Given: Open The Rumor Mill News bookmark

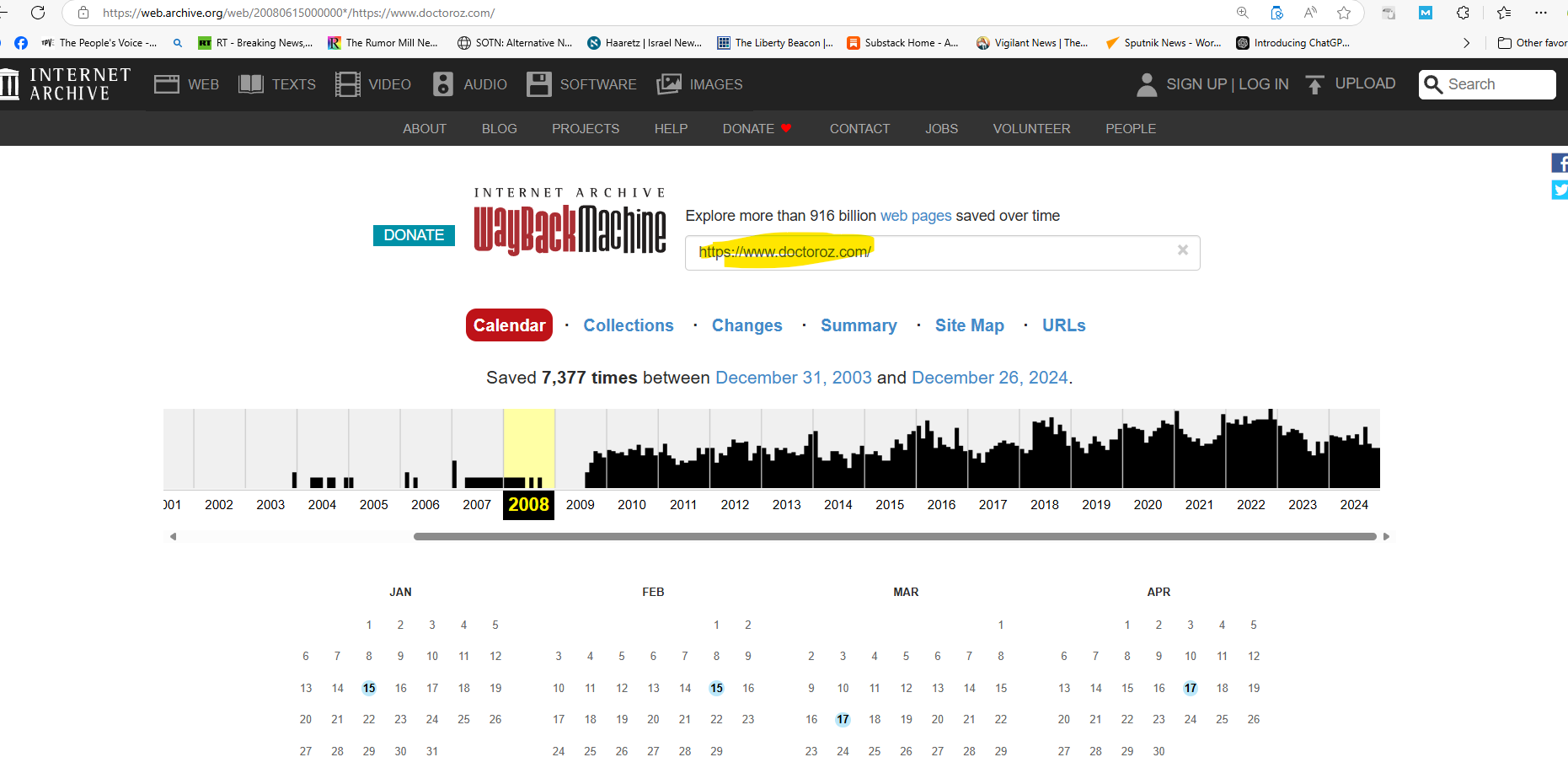Looking at the screenshot, I should click(383, 43).
